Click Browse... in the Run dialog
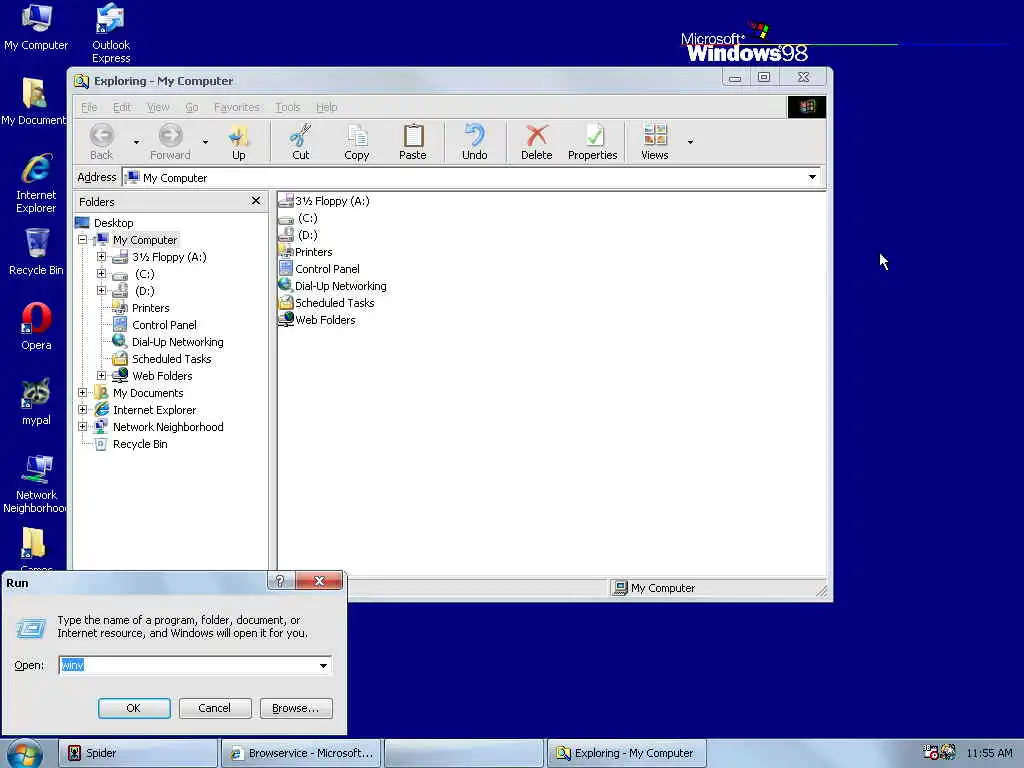 295,708
